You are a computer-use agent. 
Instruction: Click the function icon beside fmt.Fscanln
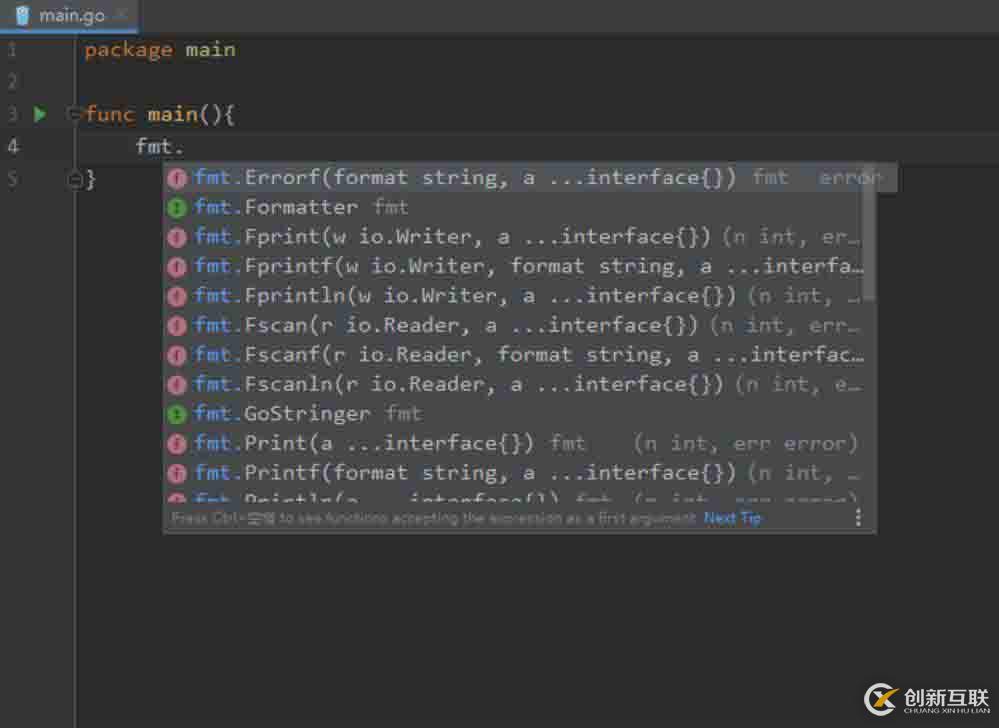click(177, 385)
